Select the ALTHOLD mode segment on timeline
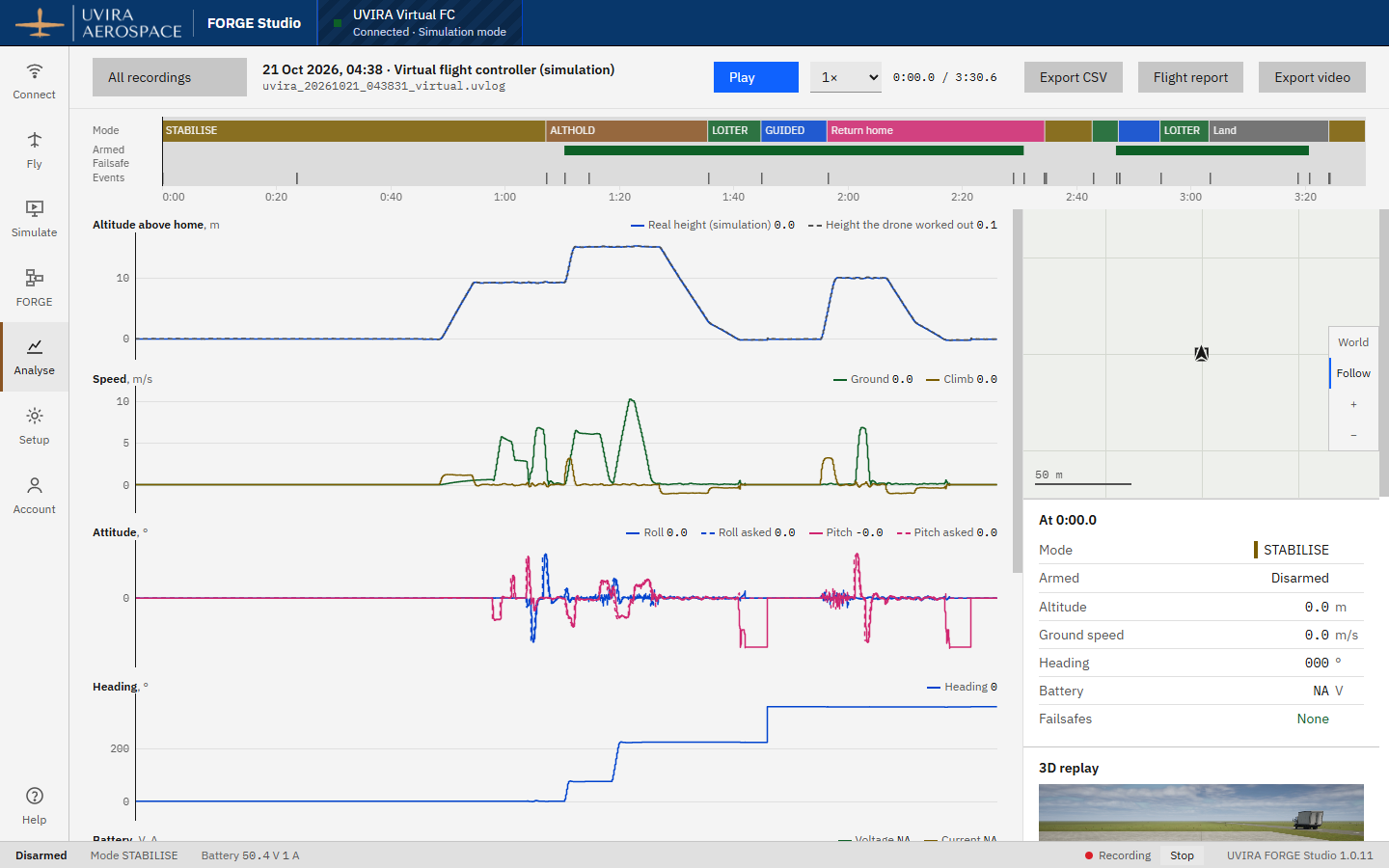1389x868 pixels. pos(627,130)
